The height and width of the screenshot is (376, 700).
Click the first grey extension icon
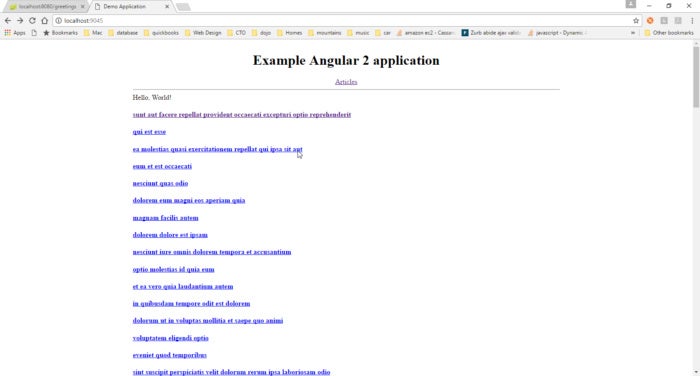coord(664,21)
